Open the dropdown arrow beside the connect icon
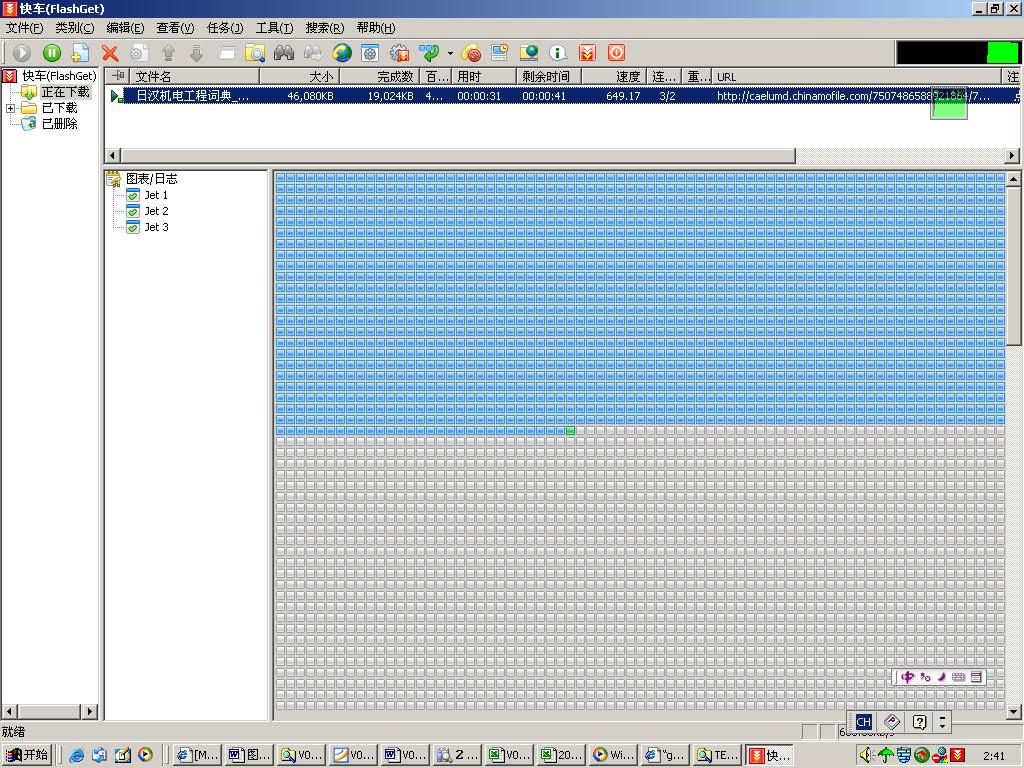Screen dimensions: 1024x768 coord(450,53)
